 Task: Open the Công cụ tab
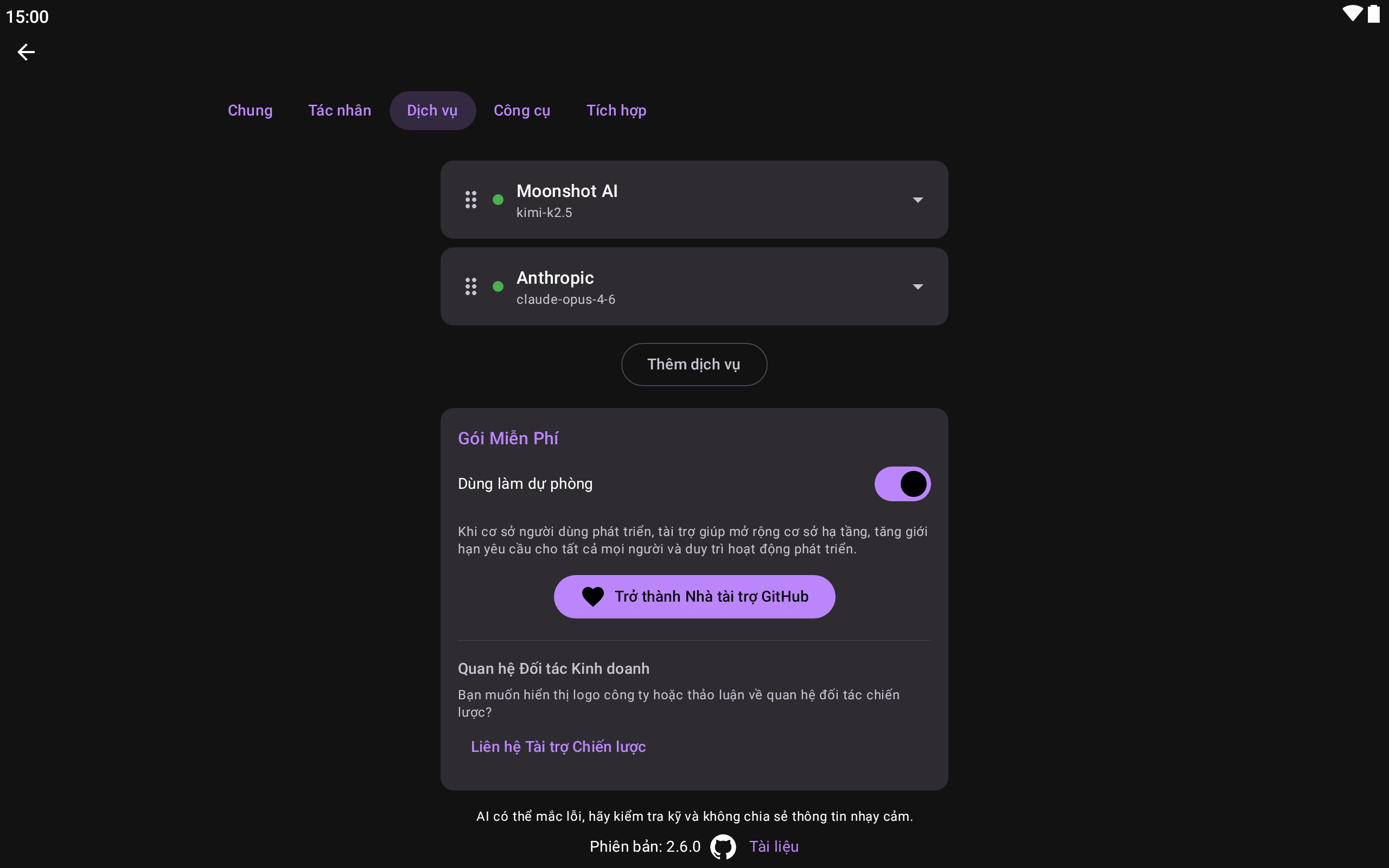coord(522,110)
